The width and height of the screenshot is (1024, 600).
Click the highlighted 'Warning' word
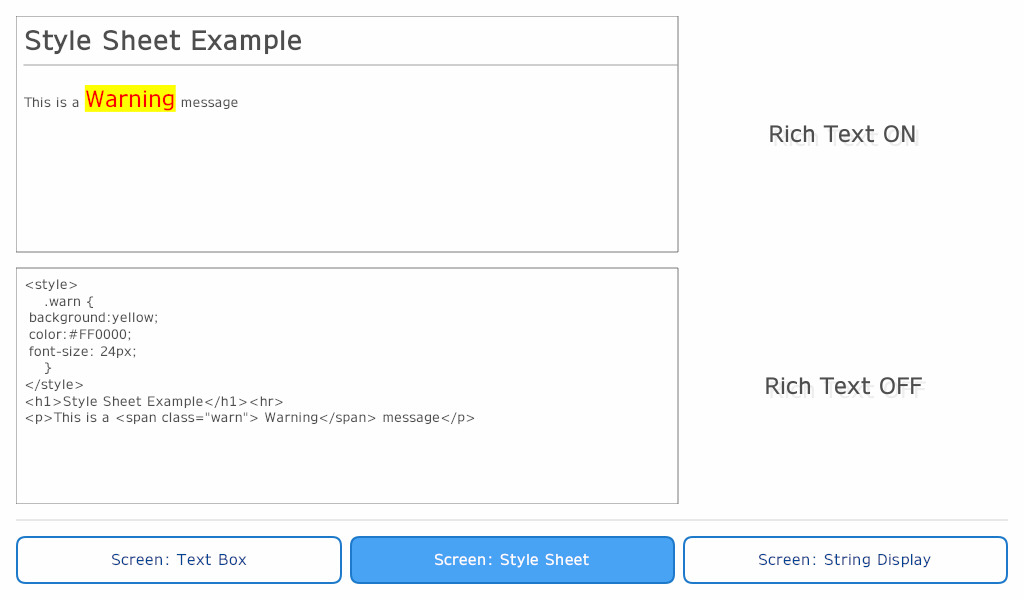pyautogui.click(x=130, y=99)
